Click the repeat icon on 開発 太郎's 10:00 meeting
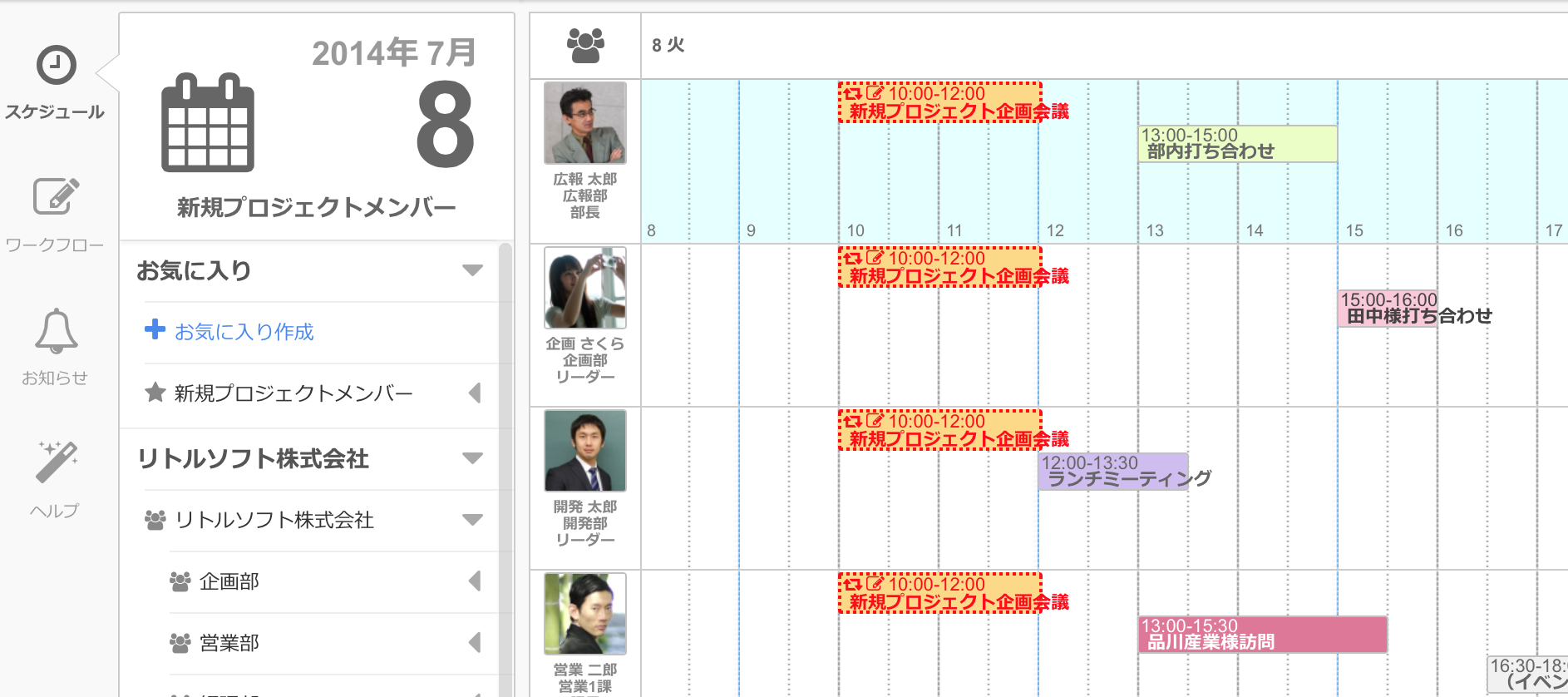Screen dimensions: 1568x697 tap(853, 422)
